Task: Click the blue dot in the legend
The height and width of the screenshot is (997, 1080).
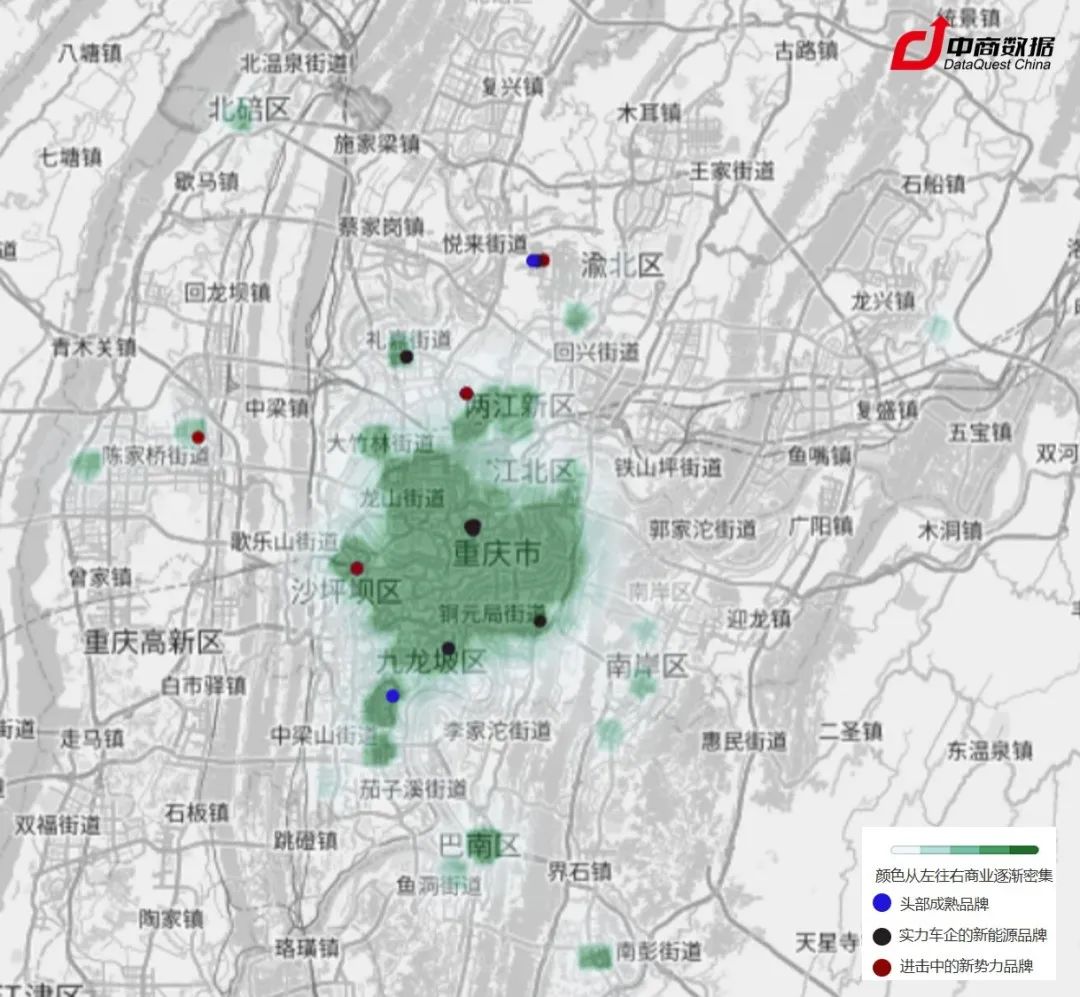Action: [x=881, y=904]
